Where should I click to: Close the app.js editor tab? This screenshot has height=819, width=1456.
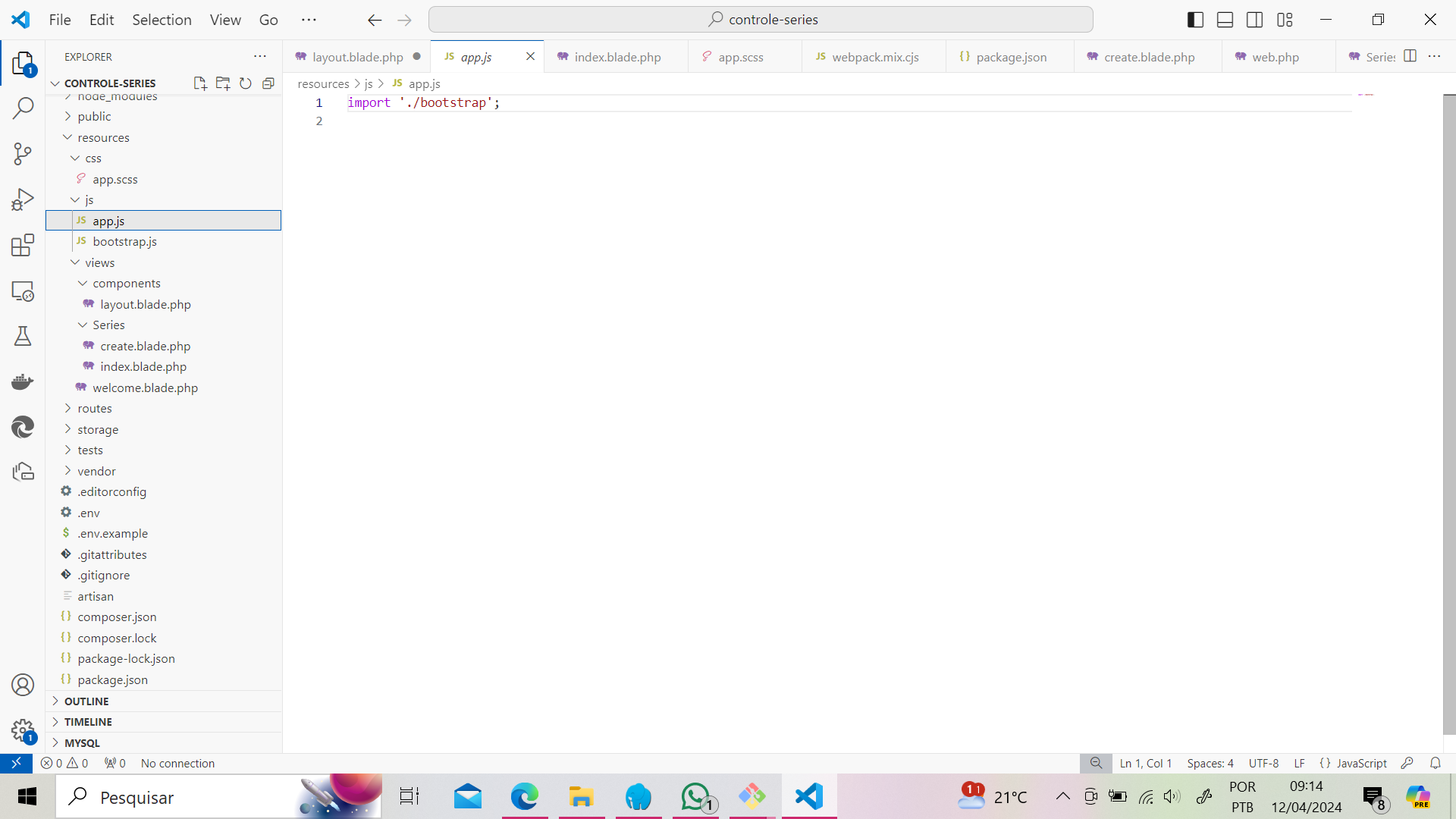[x=530, y=57]
